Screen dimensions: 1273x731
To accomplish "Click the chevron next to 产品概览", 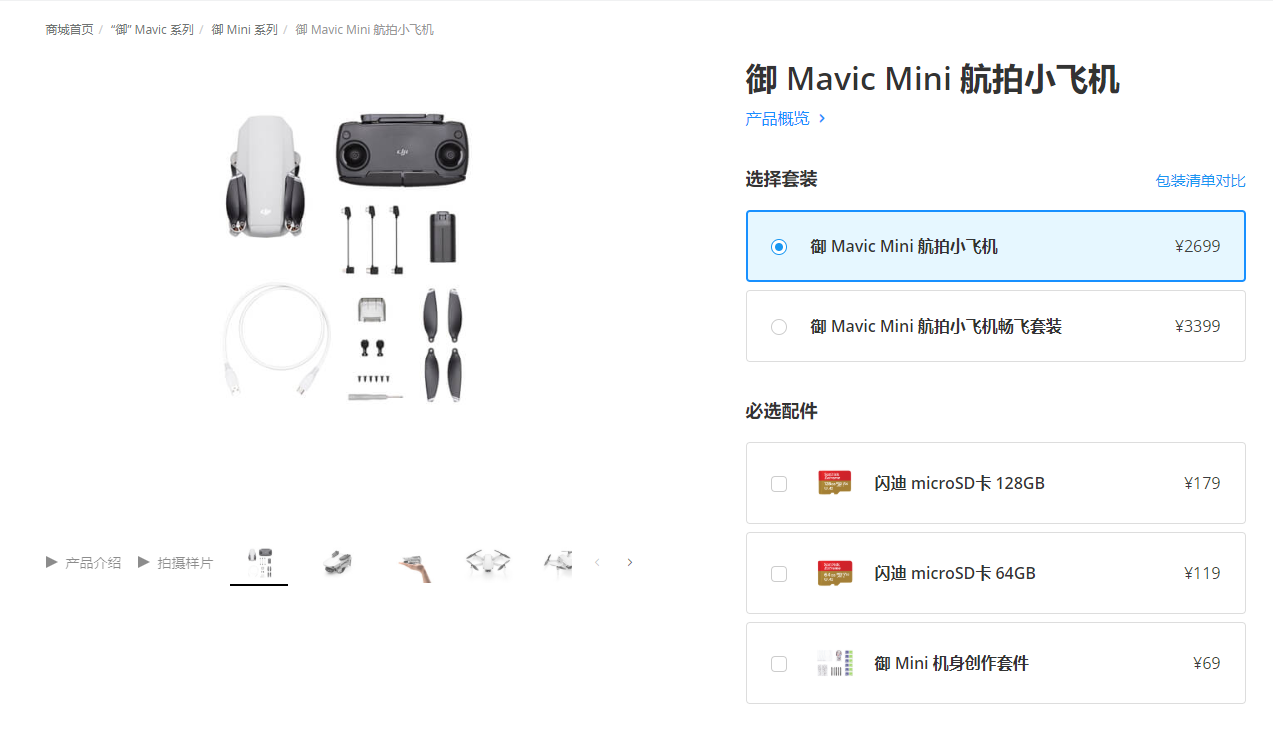I will pyautogui.click(x=822, y=118).
